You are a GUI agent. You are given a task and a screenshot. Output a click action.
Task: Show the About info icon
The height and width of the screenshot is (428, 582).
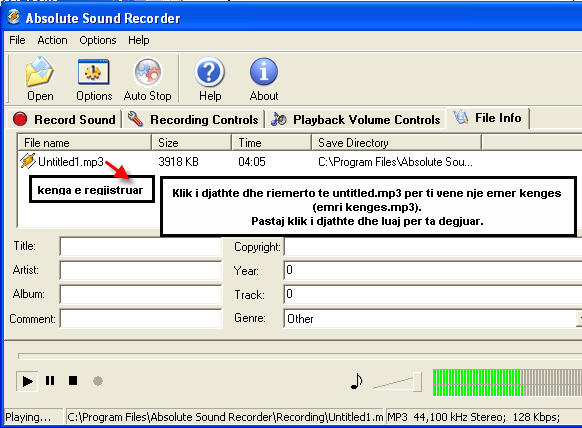[x=264, y=79]
